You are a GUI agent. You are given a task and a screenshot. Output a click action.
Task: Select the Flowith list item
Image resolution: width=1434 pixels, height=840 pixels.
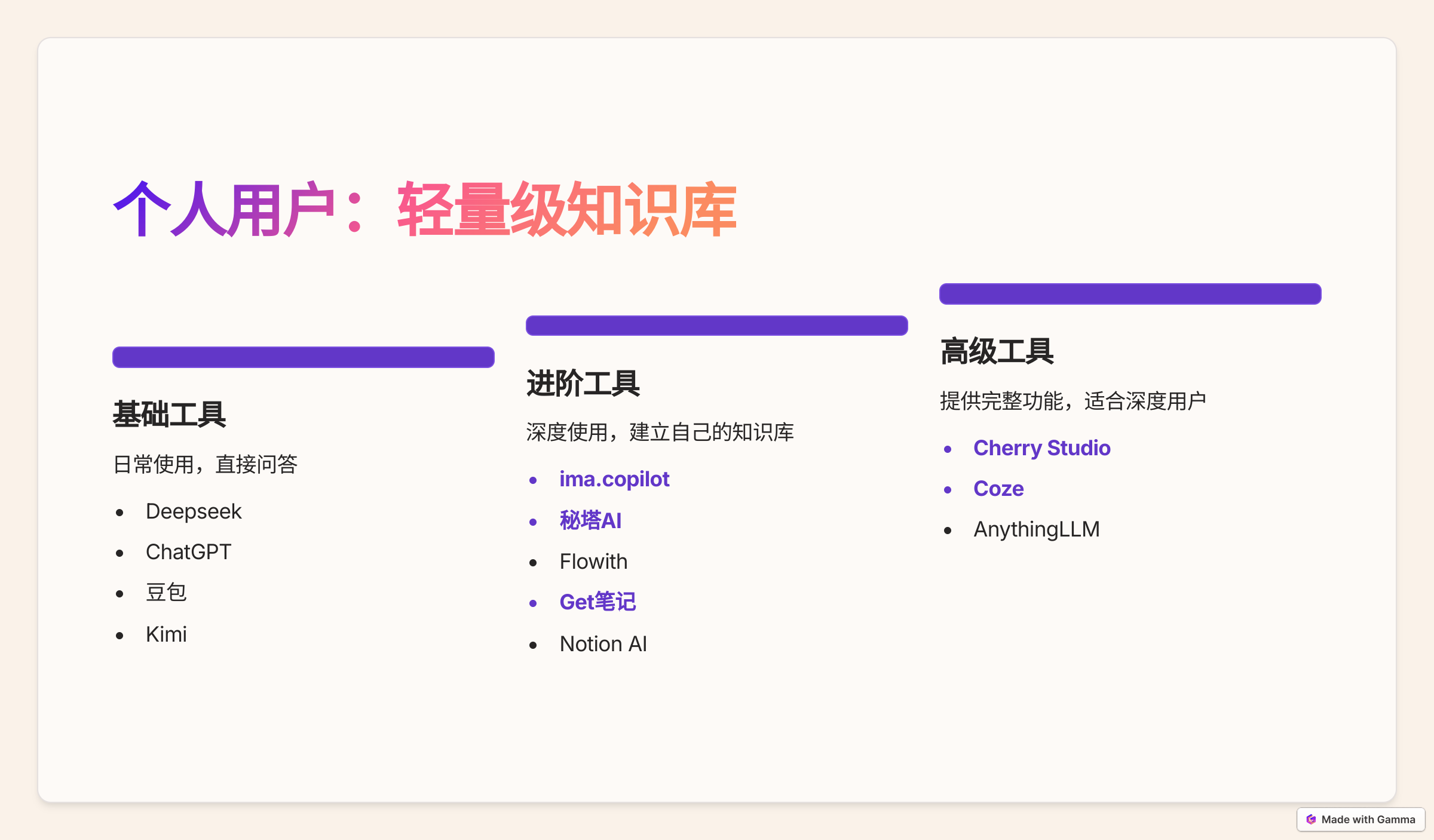[x=593, y=561]
